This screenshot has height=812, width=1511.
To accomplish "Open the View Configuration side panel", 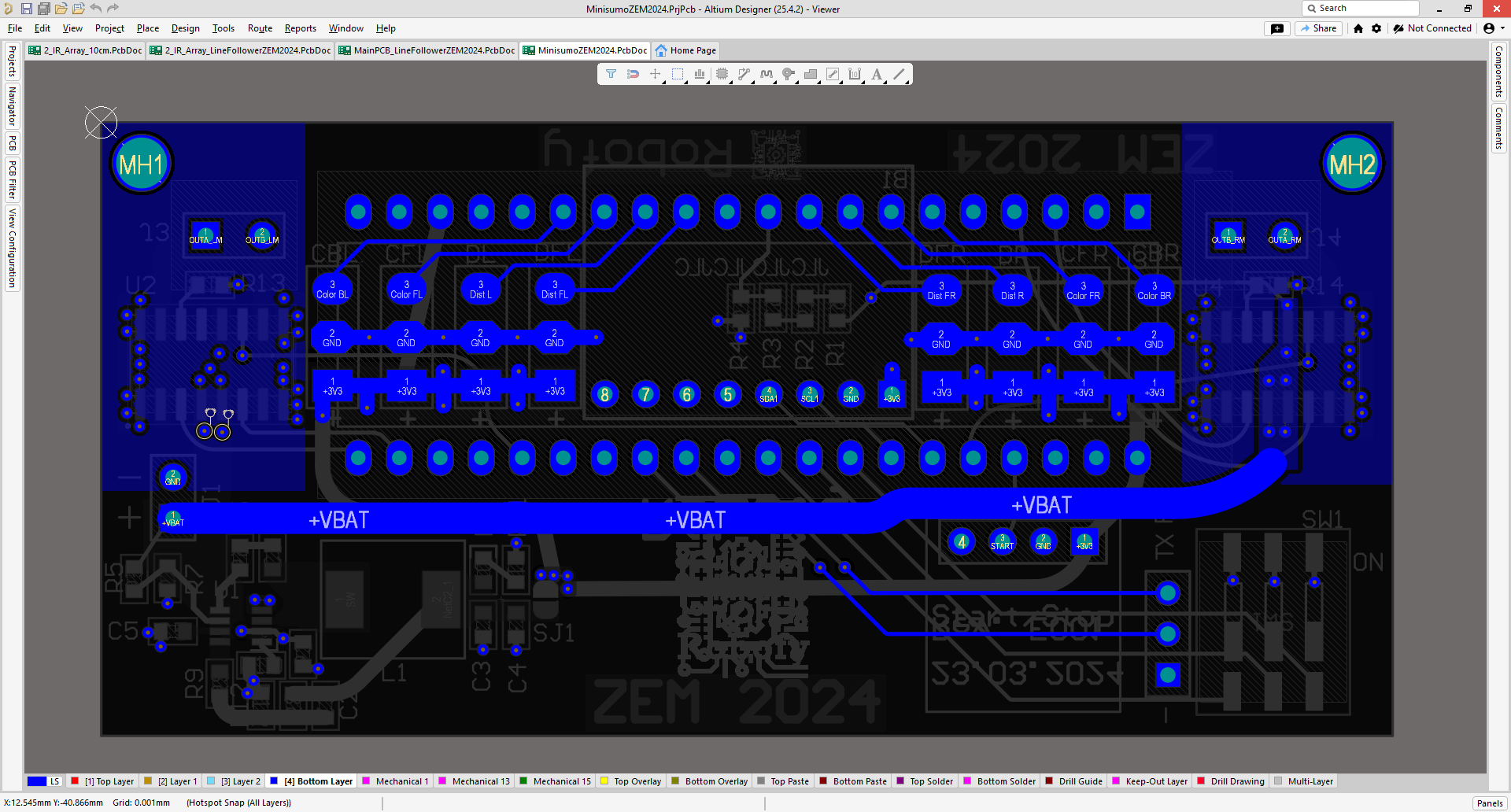I will 12,248.
